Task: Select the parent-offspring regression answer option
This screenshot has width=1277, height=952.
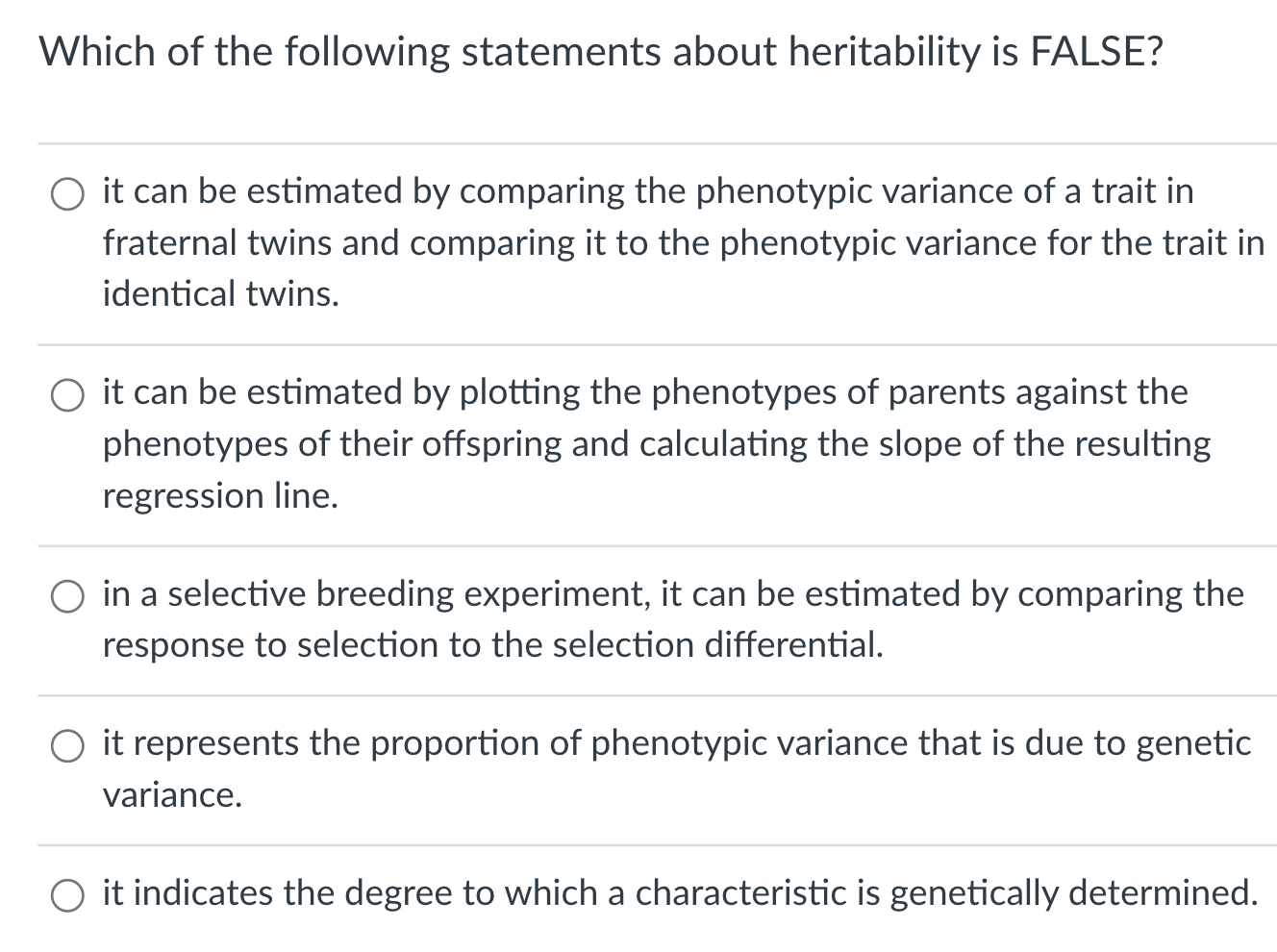Action: 66,394
